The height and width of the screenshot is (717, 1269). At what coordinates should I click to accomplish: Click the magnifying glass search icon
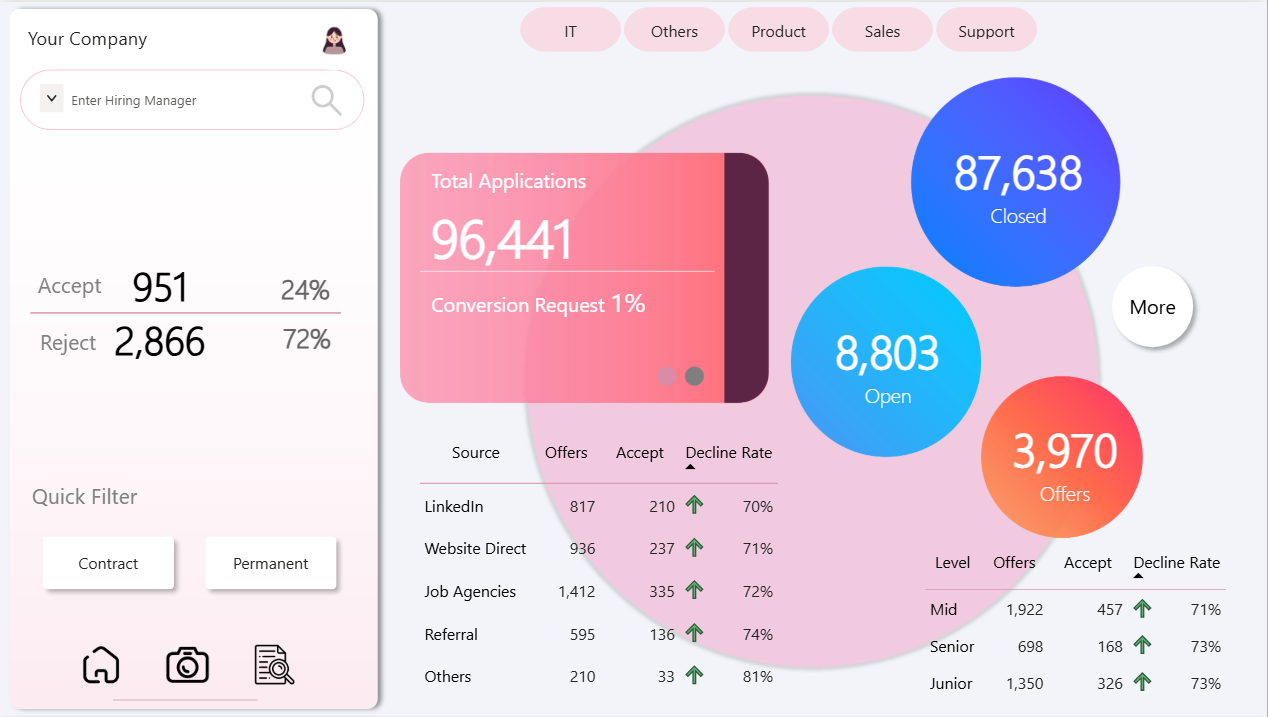click(x=325, y=100)
